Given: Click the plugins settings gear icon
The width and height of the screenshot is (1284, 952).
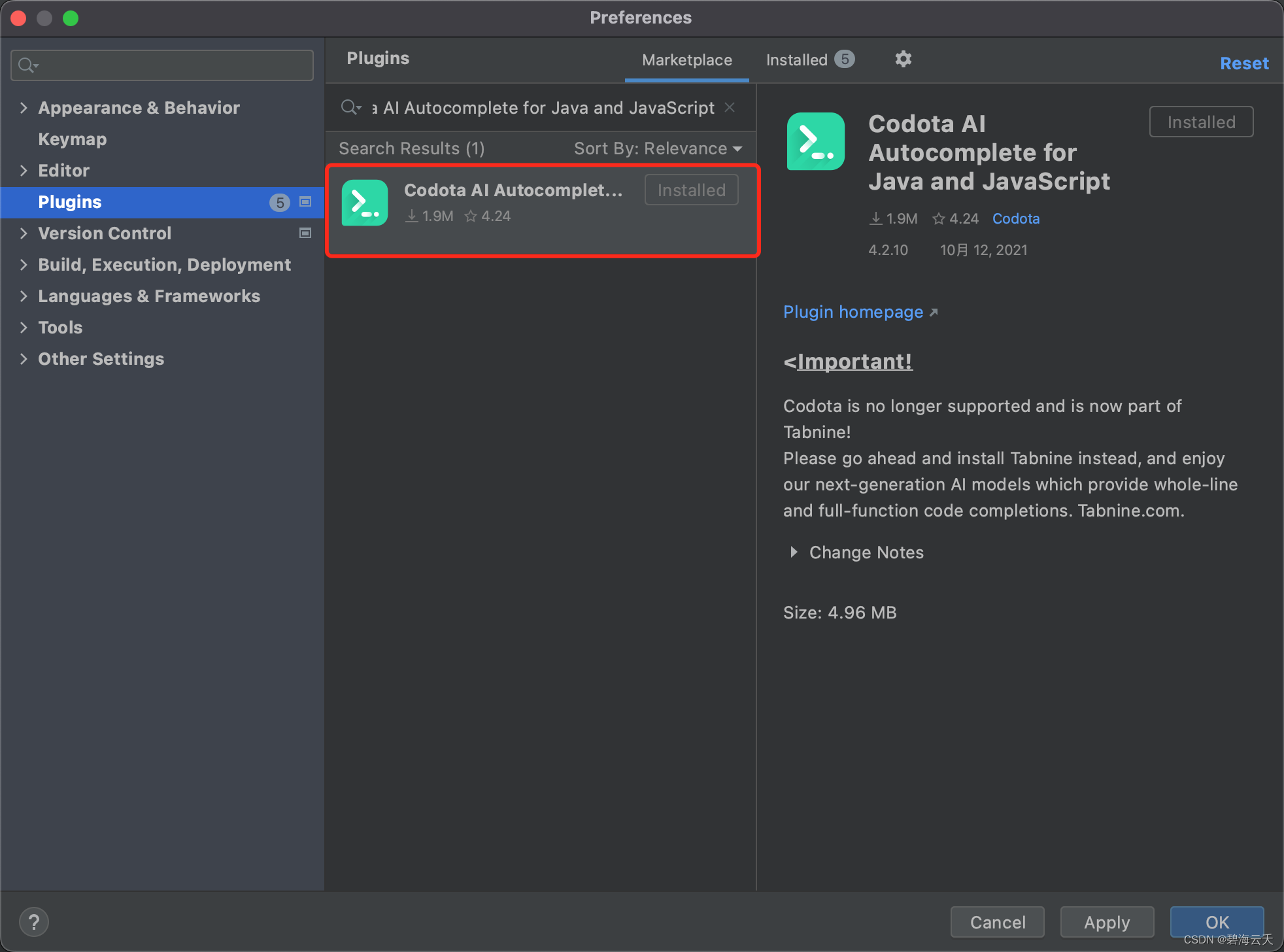Looking at the screenshot, I should (903, 59).
